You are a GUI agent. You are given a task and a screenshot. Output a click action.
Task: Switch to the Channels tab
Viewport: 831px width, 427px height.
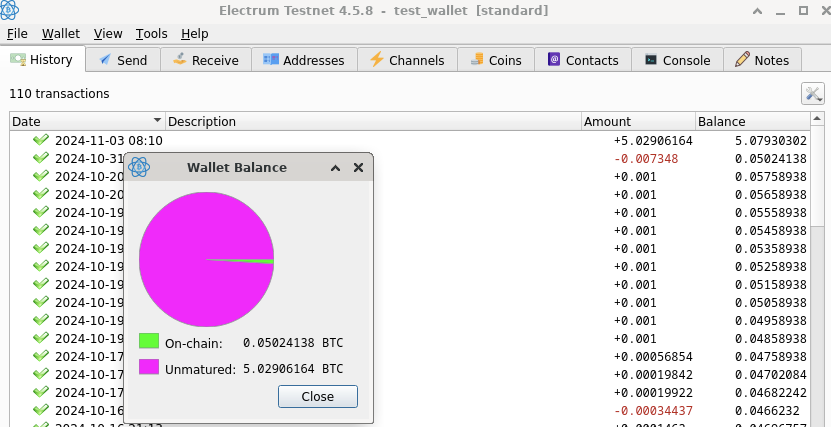point(408,60)
